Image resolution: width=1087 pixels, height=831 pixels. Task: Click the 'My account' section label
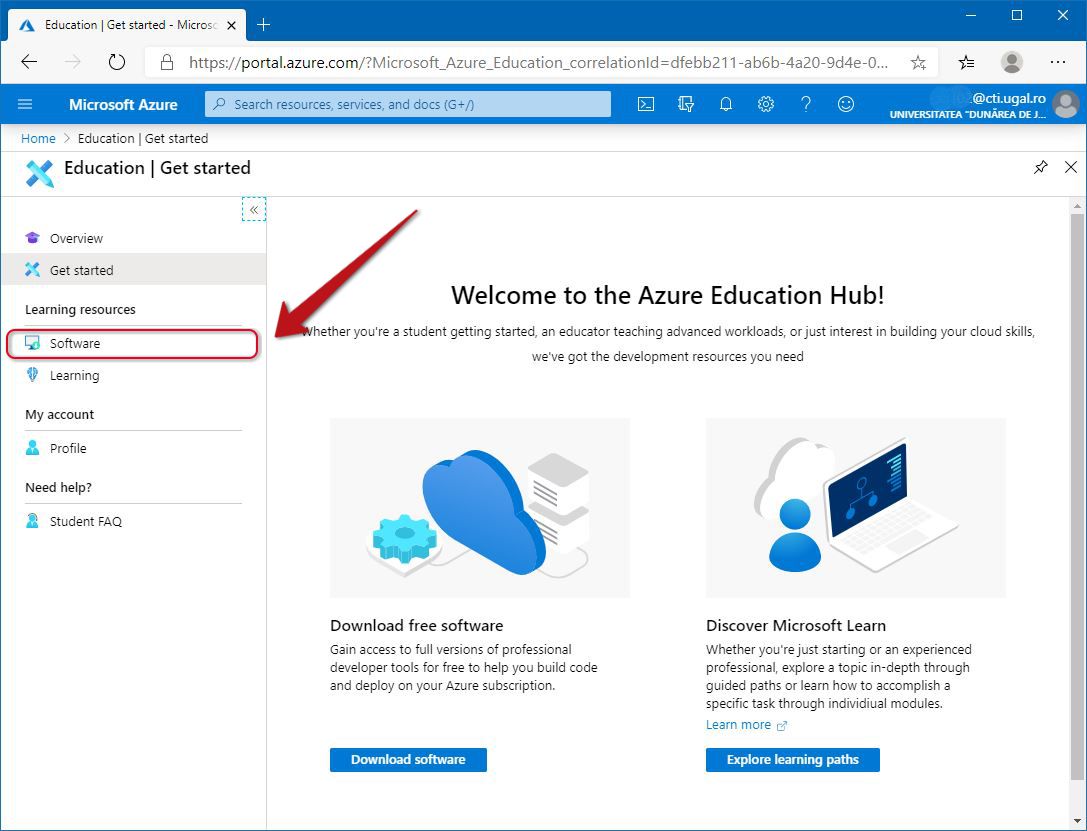pyautogui.click(x=60, y=414)
